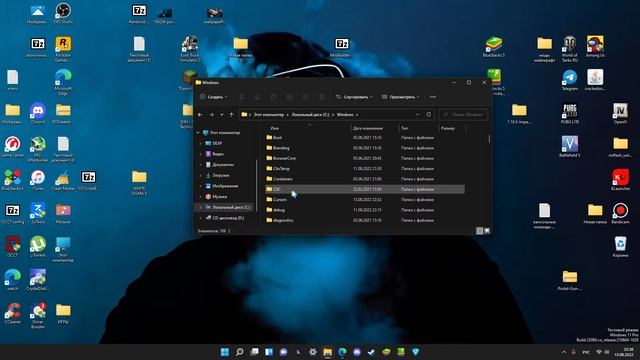Click Локальный диск (C:) breadcrumb segment
The image size is (640, 360).
click(x=310, y=115)
